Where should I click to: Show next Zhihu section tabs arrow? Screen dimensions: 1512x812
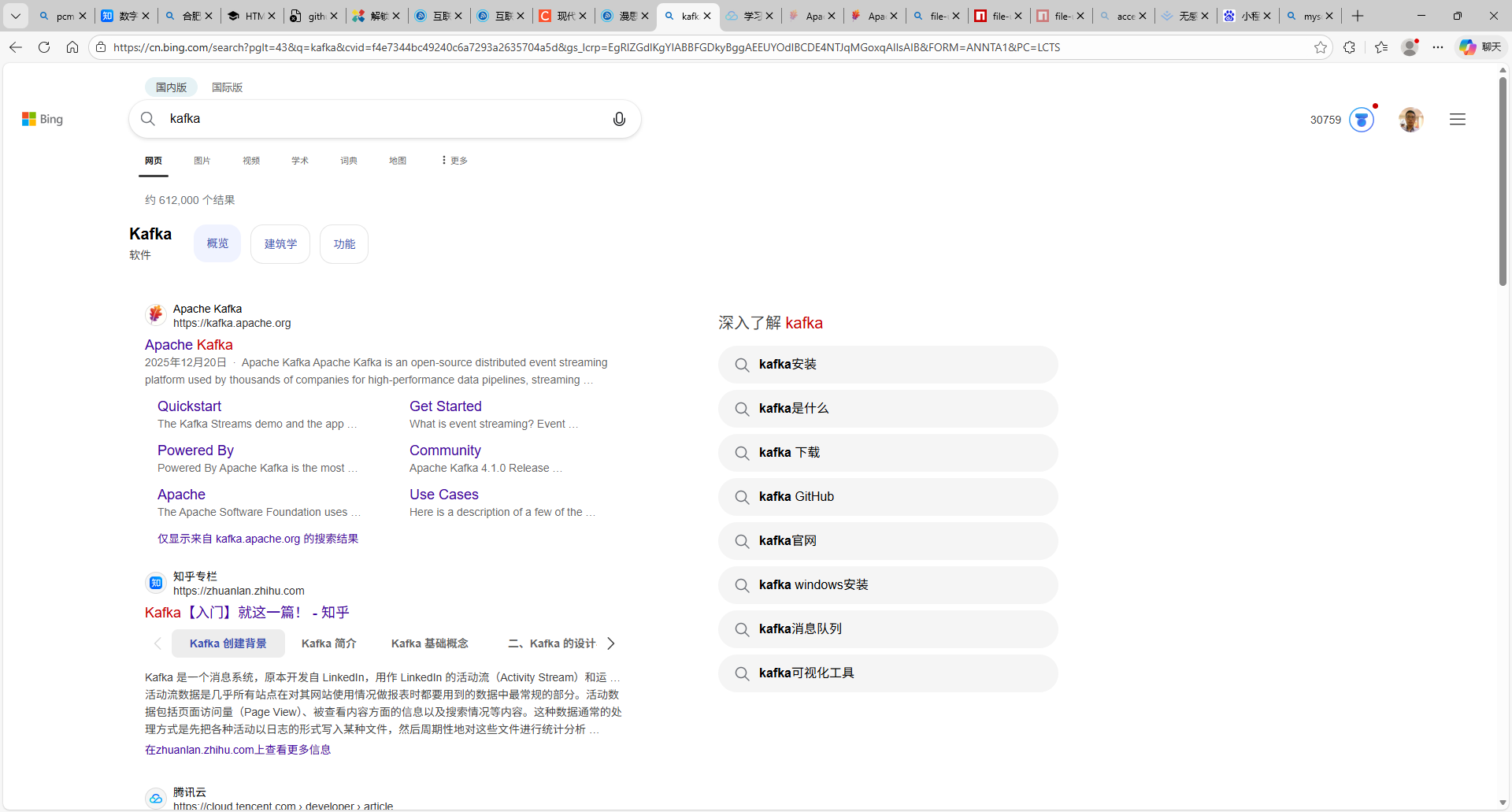pyautogui.click(x=610, y=643)
